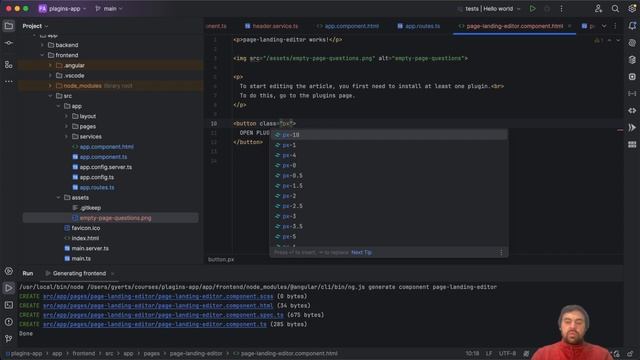Open the Project tool window icon
The height and width of the screenshot is (360, 640).
9,26
